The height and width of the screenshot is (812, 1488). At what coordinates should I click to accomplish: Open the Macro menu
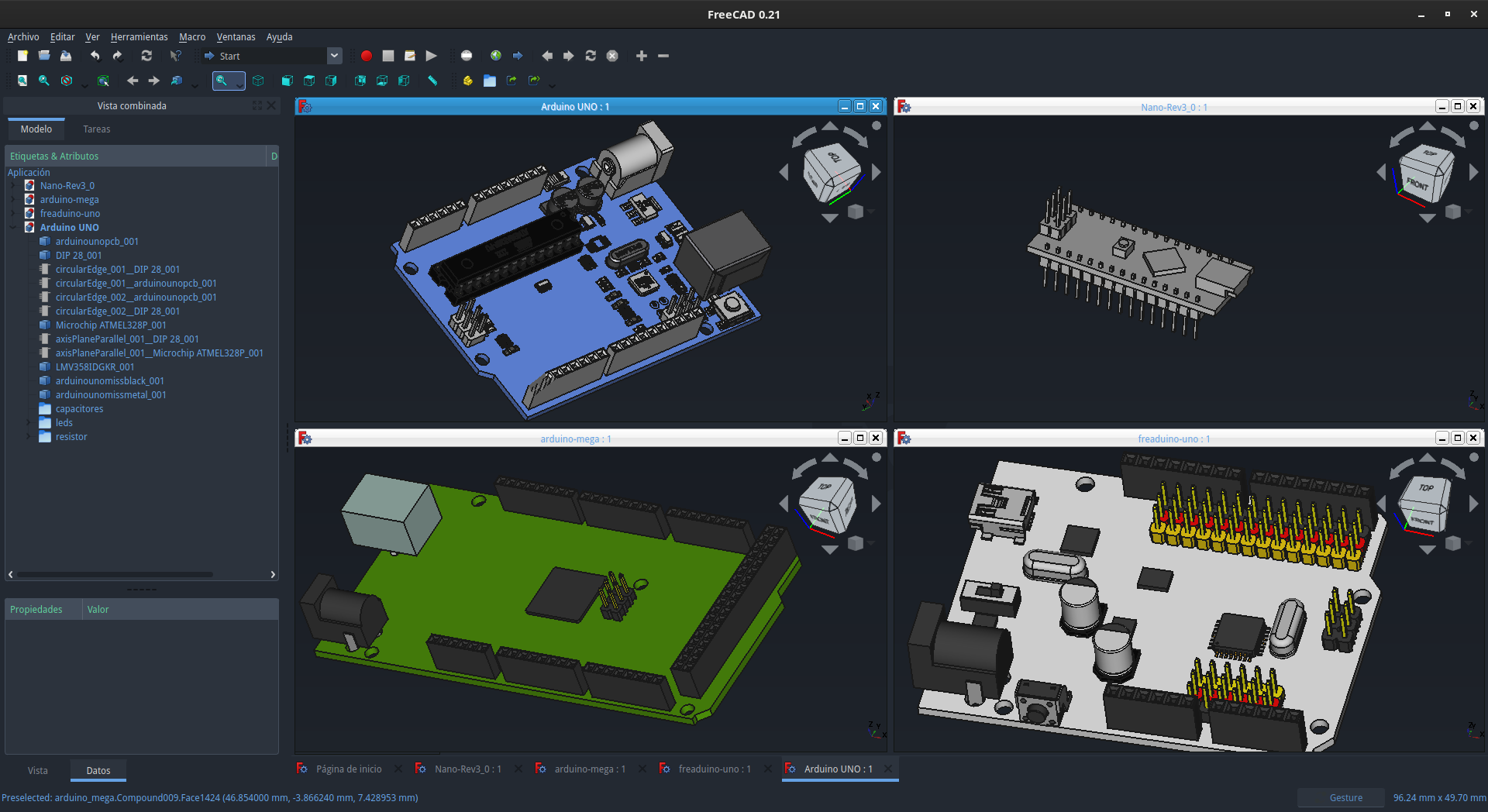click(x=192, y=36)
